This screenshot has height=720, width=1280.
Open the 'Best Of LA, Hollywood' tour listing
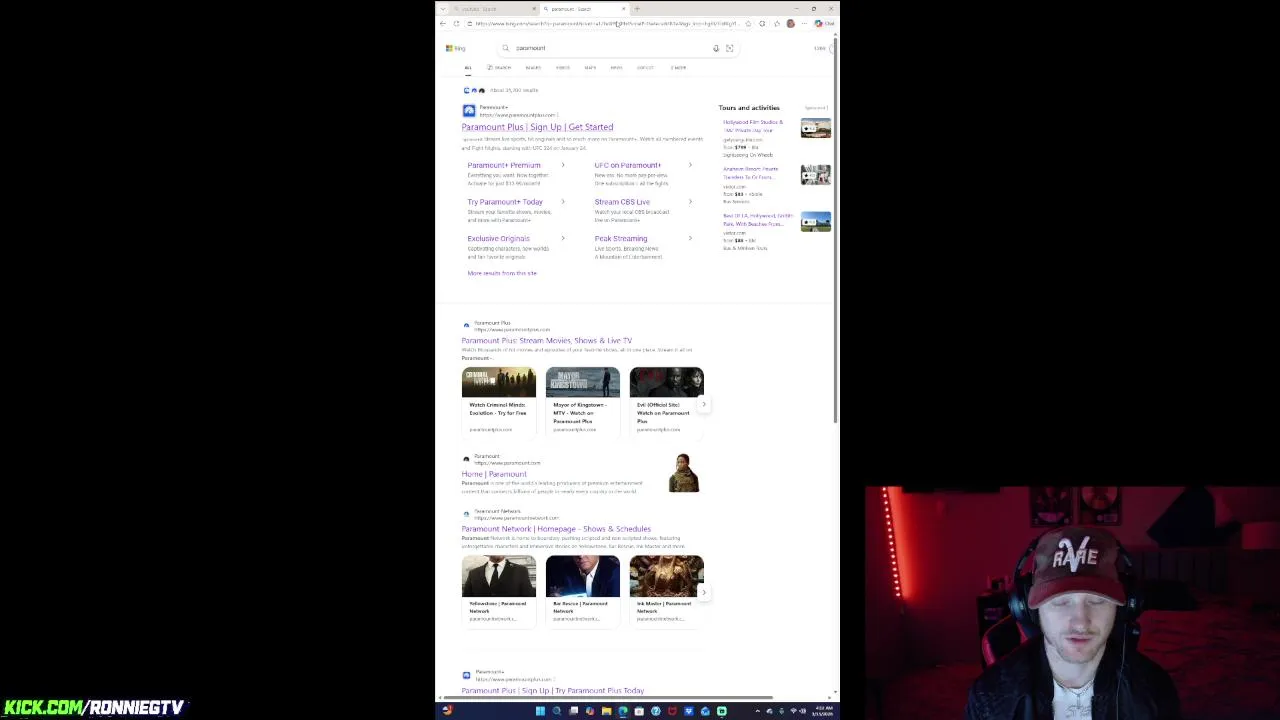(x=757, y=220)
